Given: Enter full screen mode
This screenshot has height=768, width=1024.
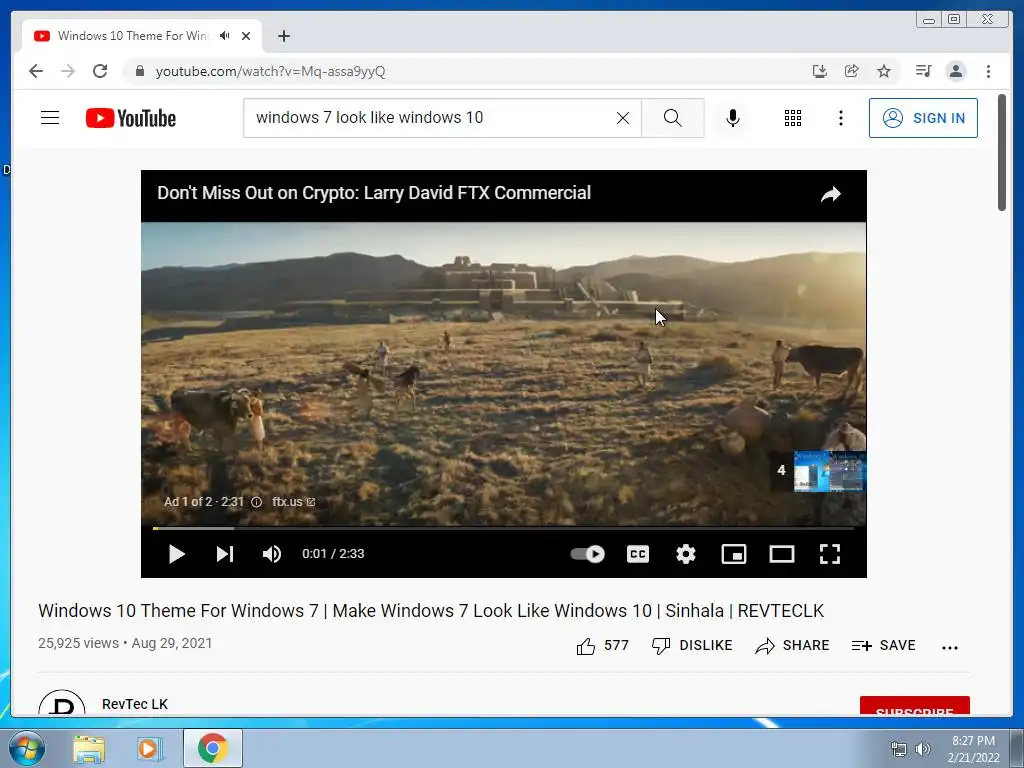Looking at the screenshot, I should [829, 554].
